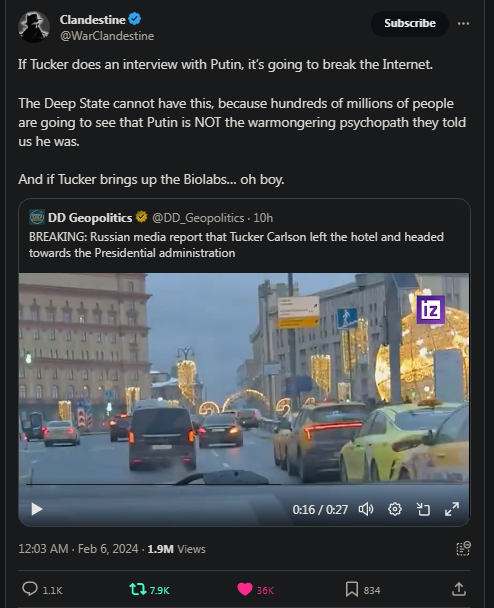Click the reply comment icon

point(30,589)
